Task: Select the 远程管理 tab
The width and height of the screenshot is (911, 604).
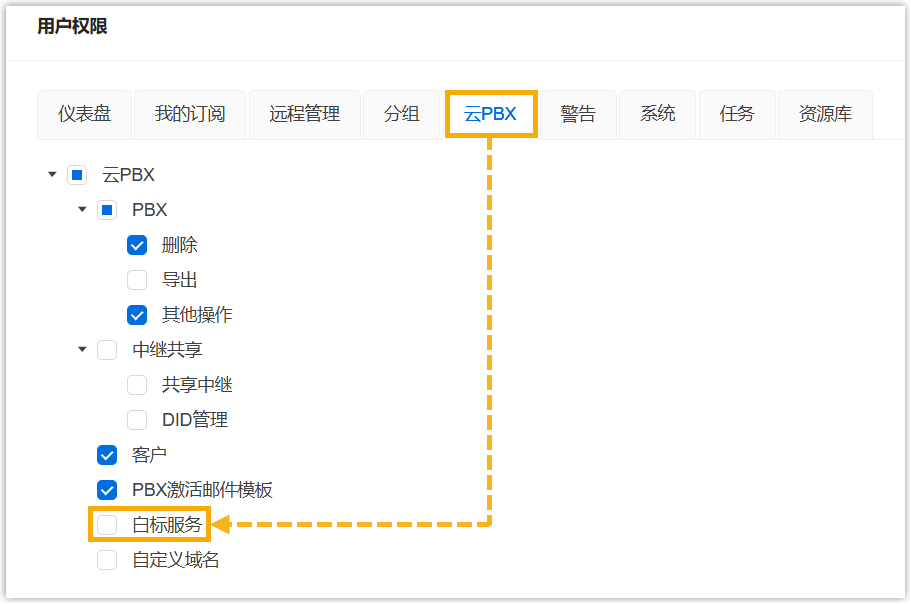Action: point(304,114)
